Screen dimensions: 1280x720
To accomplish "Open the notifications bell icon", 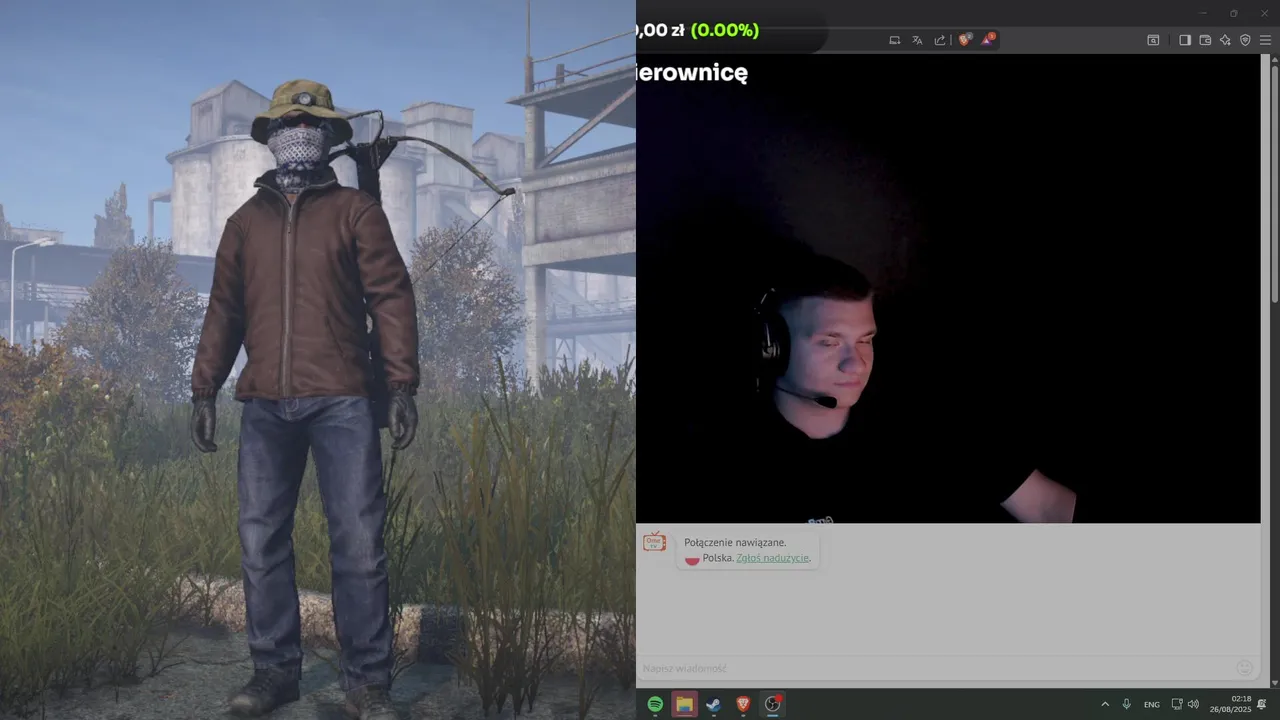I will [x=1262, y=704].
